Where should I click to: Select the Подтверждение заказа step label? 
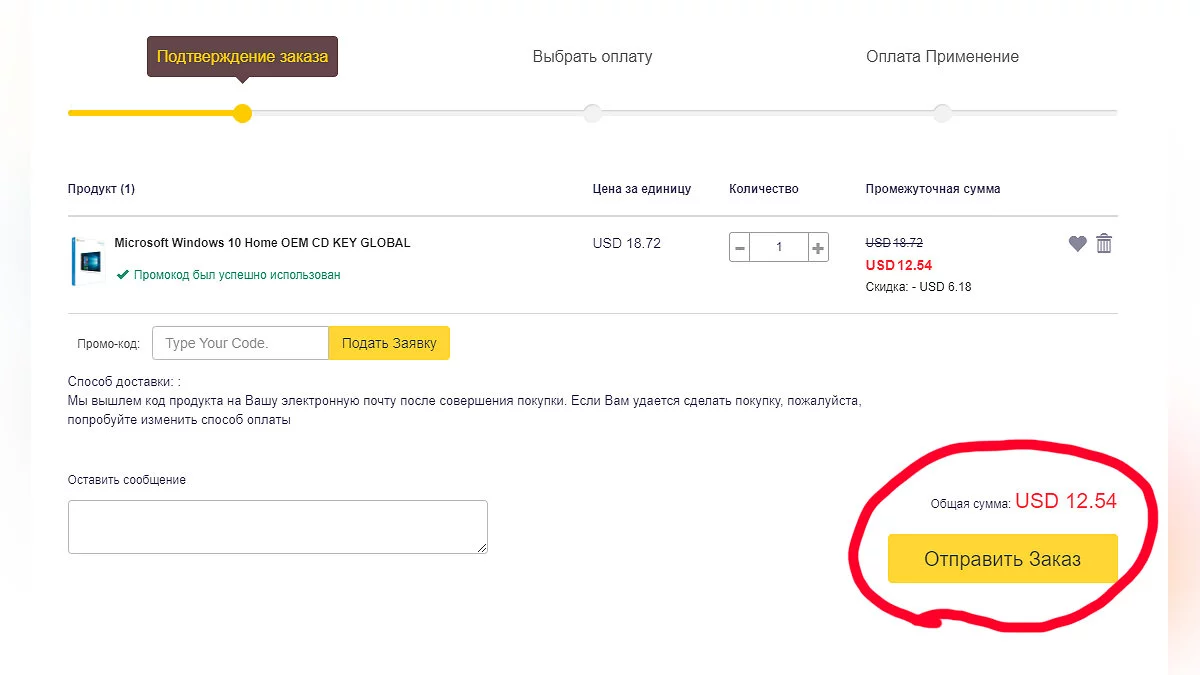point(242,57)
